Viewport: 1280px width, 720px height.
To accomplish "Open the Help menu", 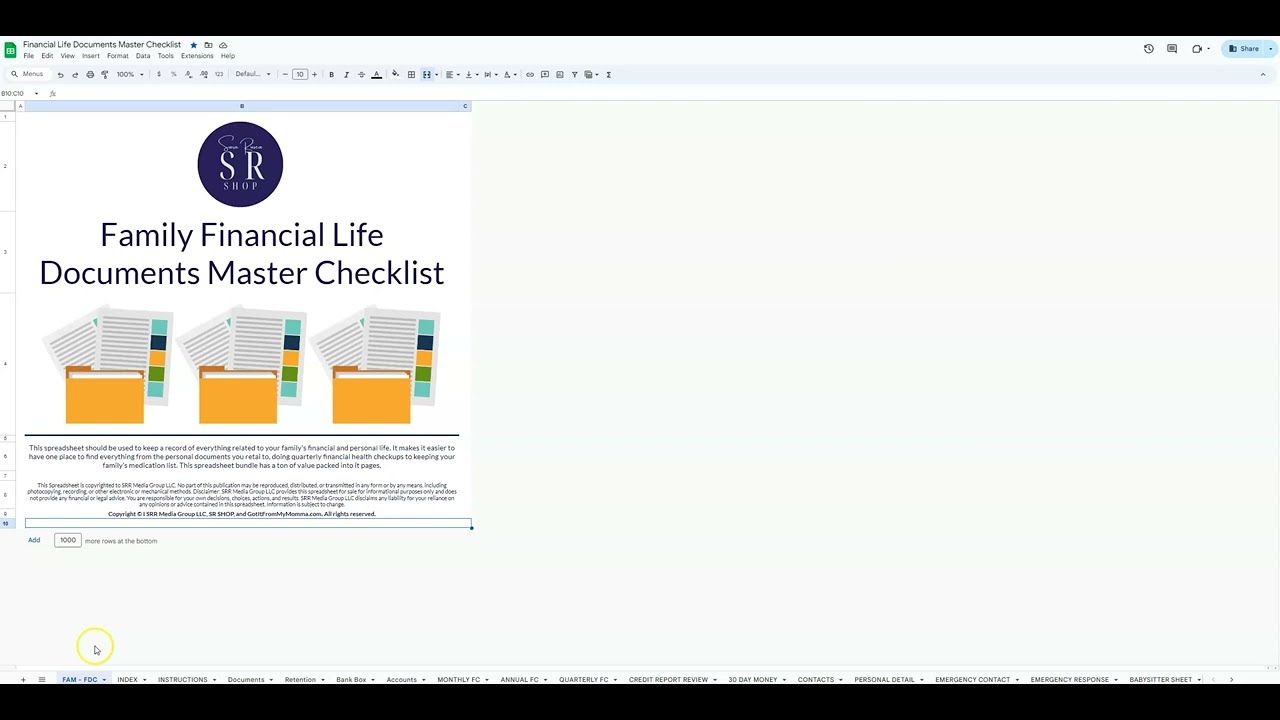I will [228, 56].
